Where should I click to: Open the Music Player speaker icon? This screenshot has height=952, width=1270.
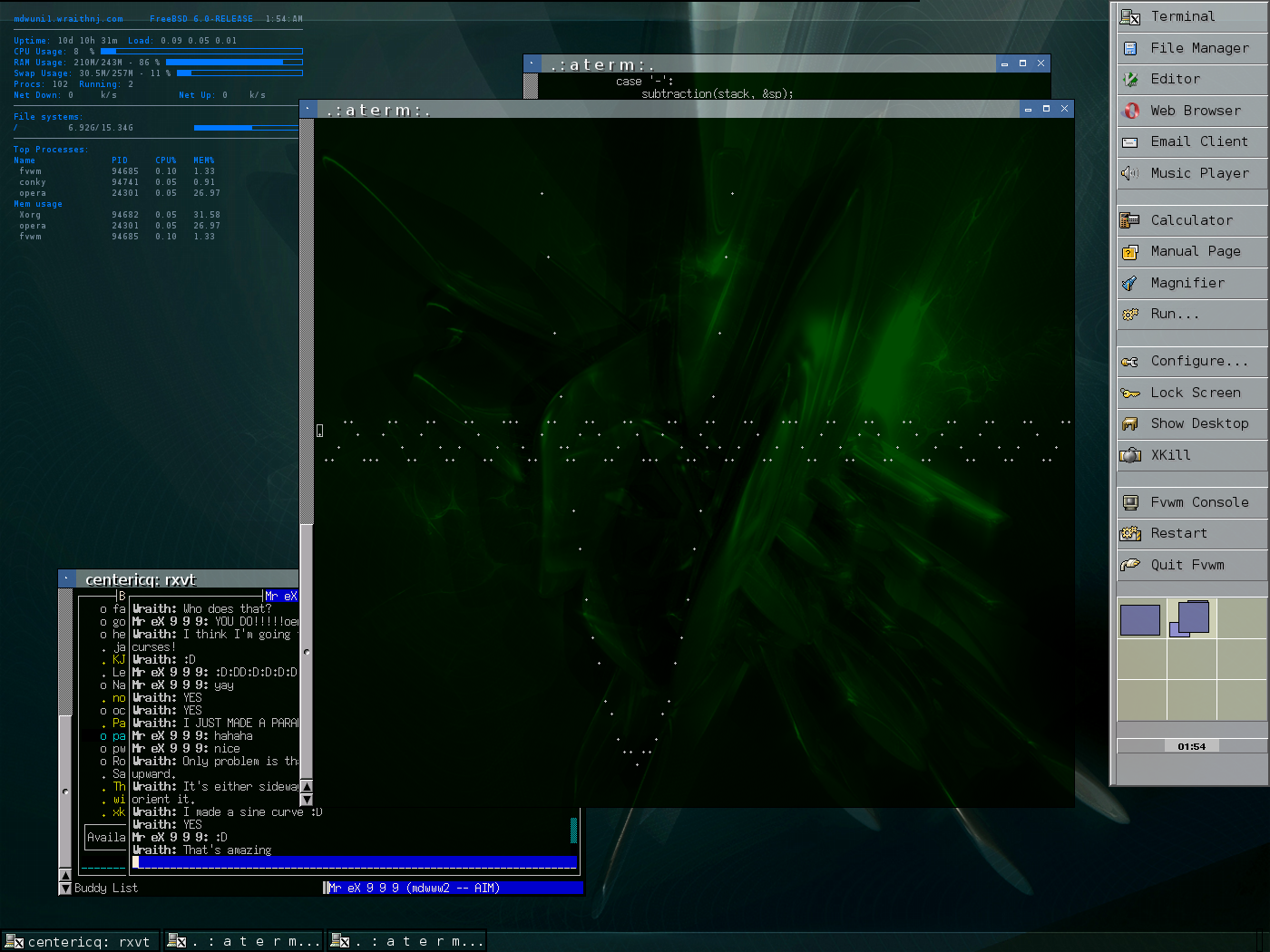1130,173
